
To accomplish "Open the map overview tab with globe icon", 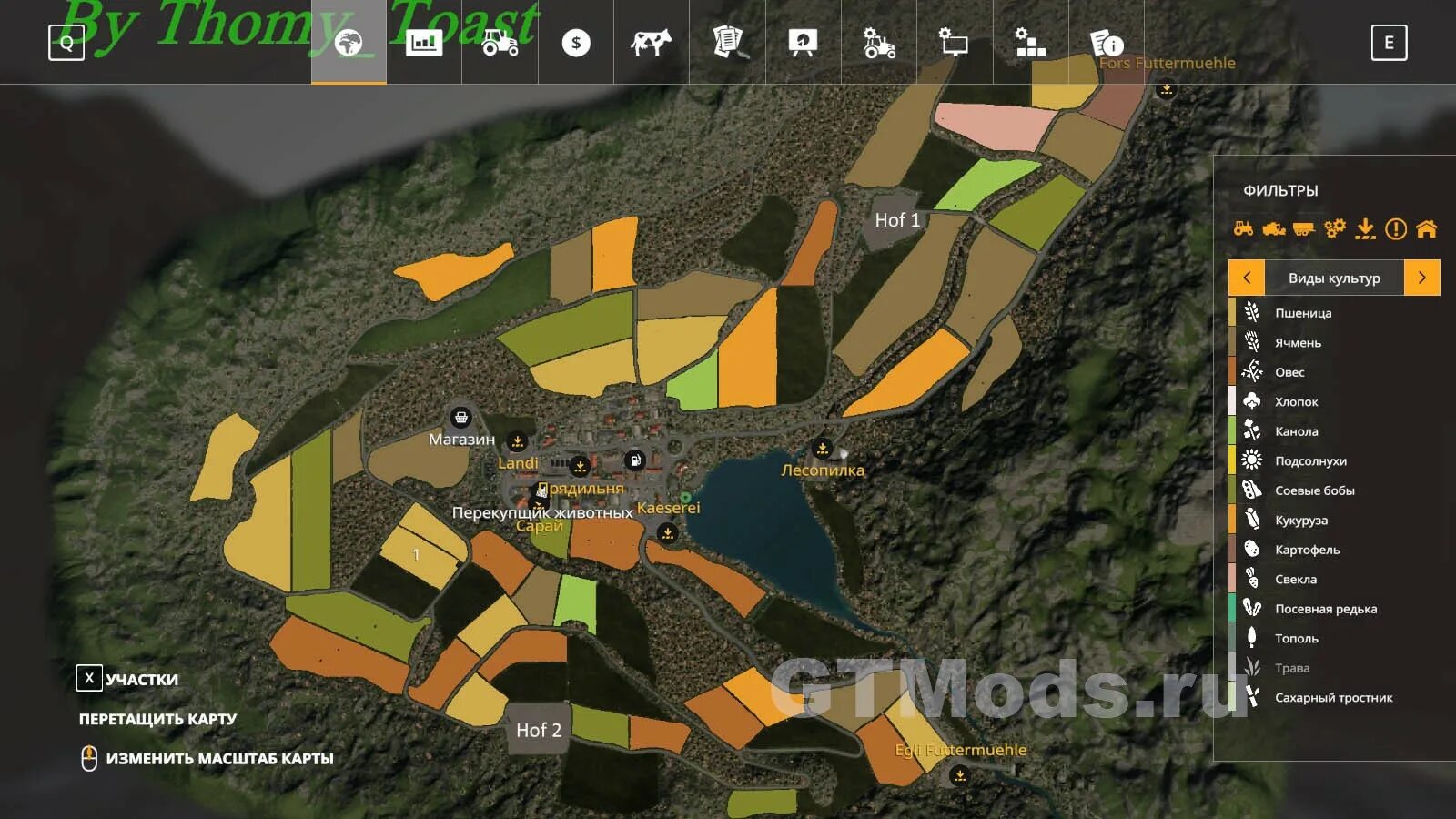I will coord(349,43).
